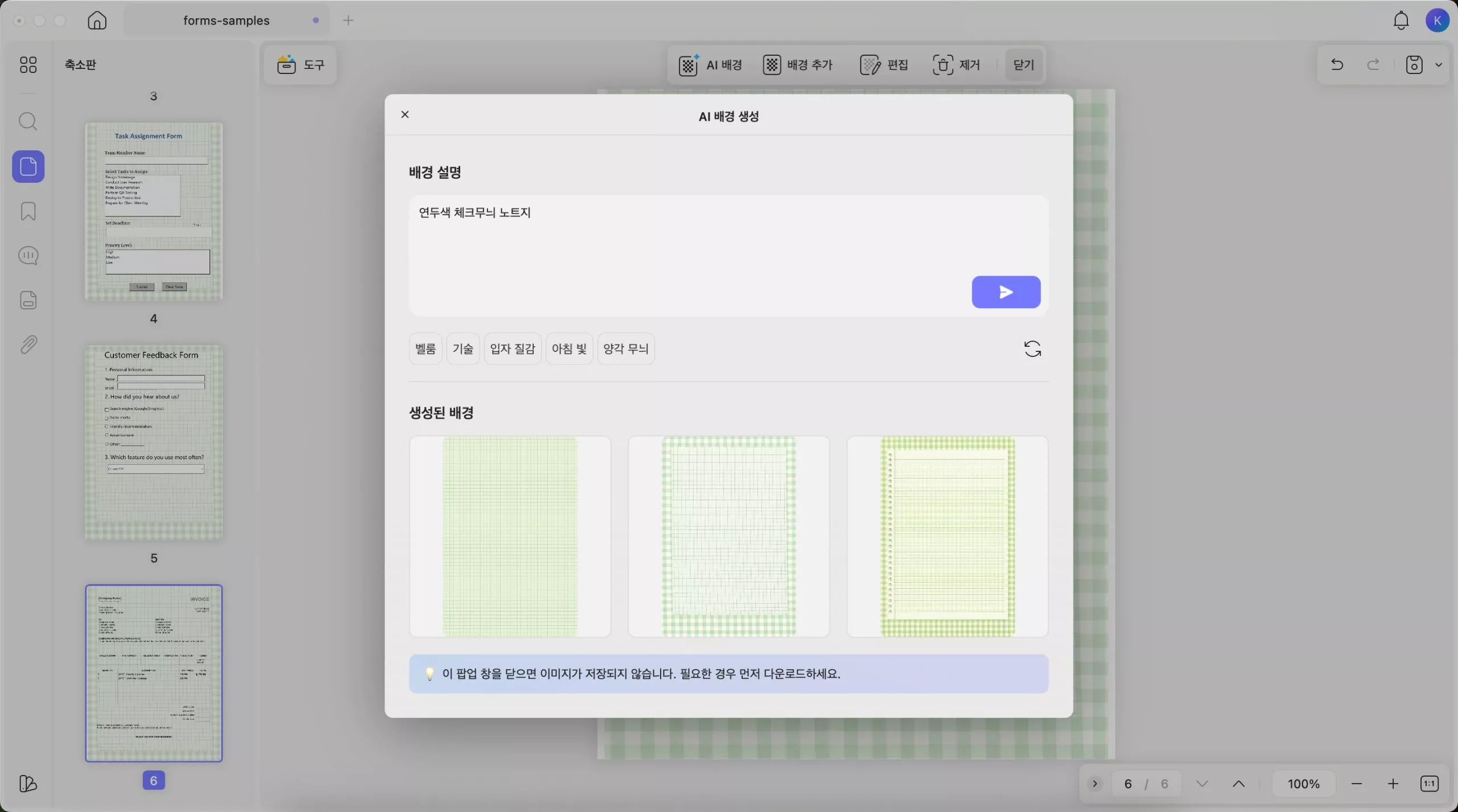Select the middle generated background thumbnail
This screenshot has height=812, width=1458.
pyautogui.click(x=728, y=536)
